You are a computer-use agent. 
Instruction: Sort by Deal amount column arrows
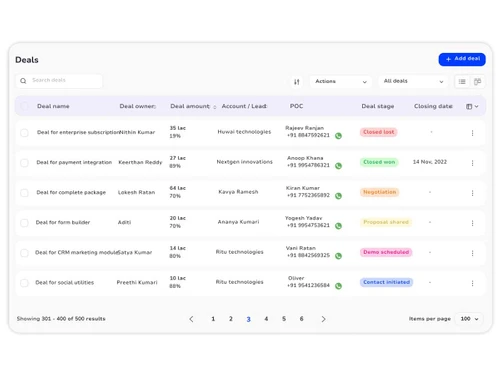tap(215, 107)
